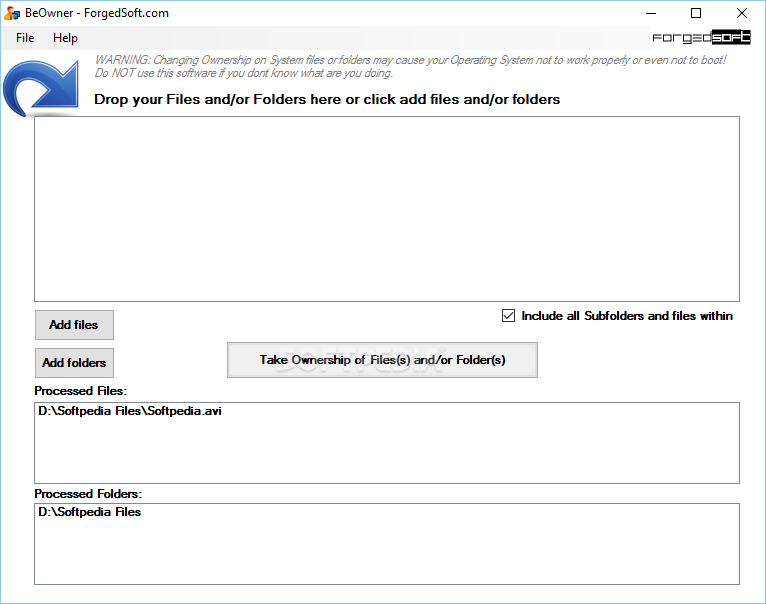
Task: Maximize the BeOwner window
Action: click(x=696, y=13)
